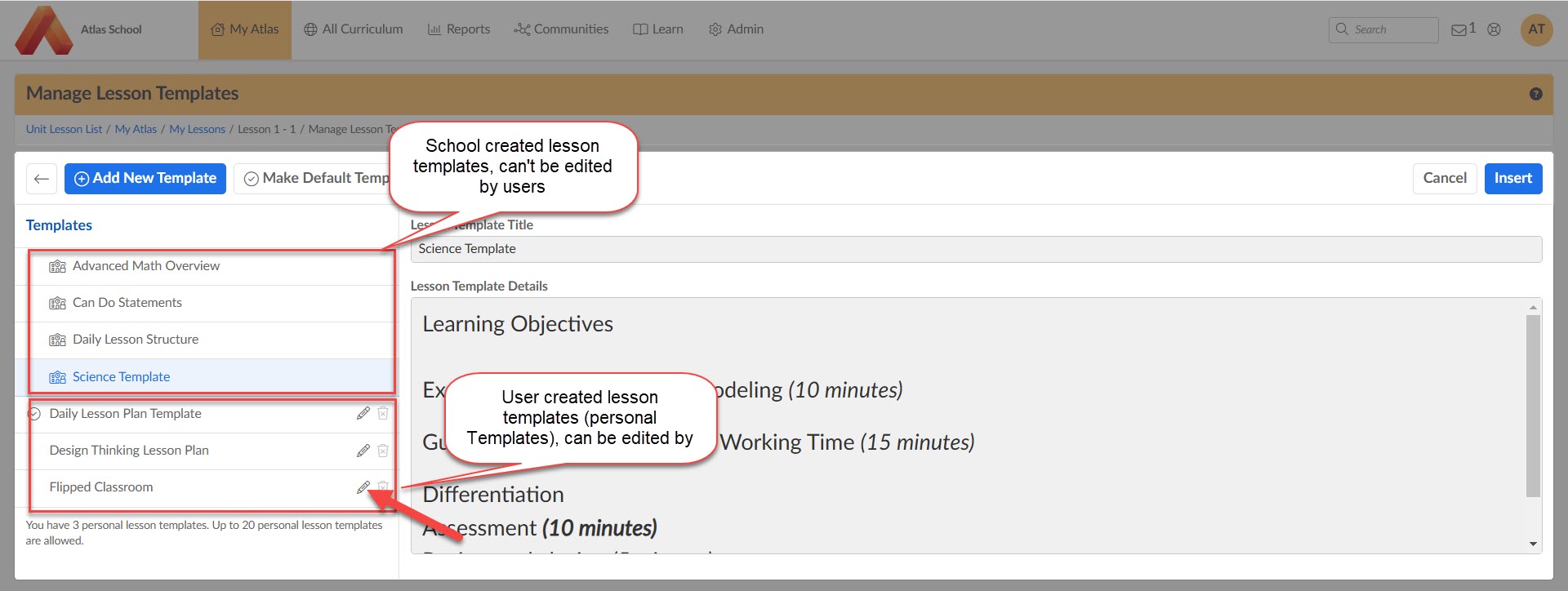Click the Advanced Math Overview school icon
The height and width of the screenshot is (591, 1568).
[57, 267]
